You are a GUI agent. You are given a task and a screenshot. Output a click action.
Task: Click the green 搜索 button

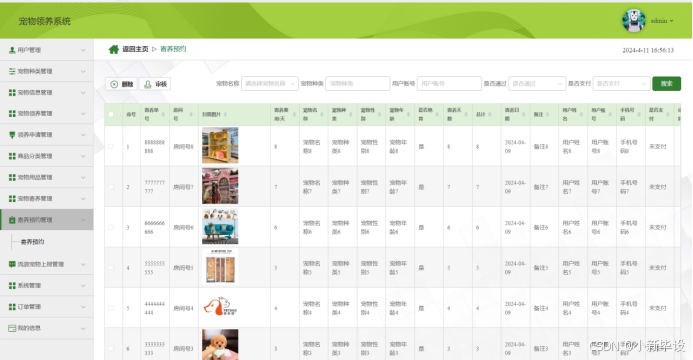tap(666, 83)
